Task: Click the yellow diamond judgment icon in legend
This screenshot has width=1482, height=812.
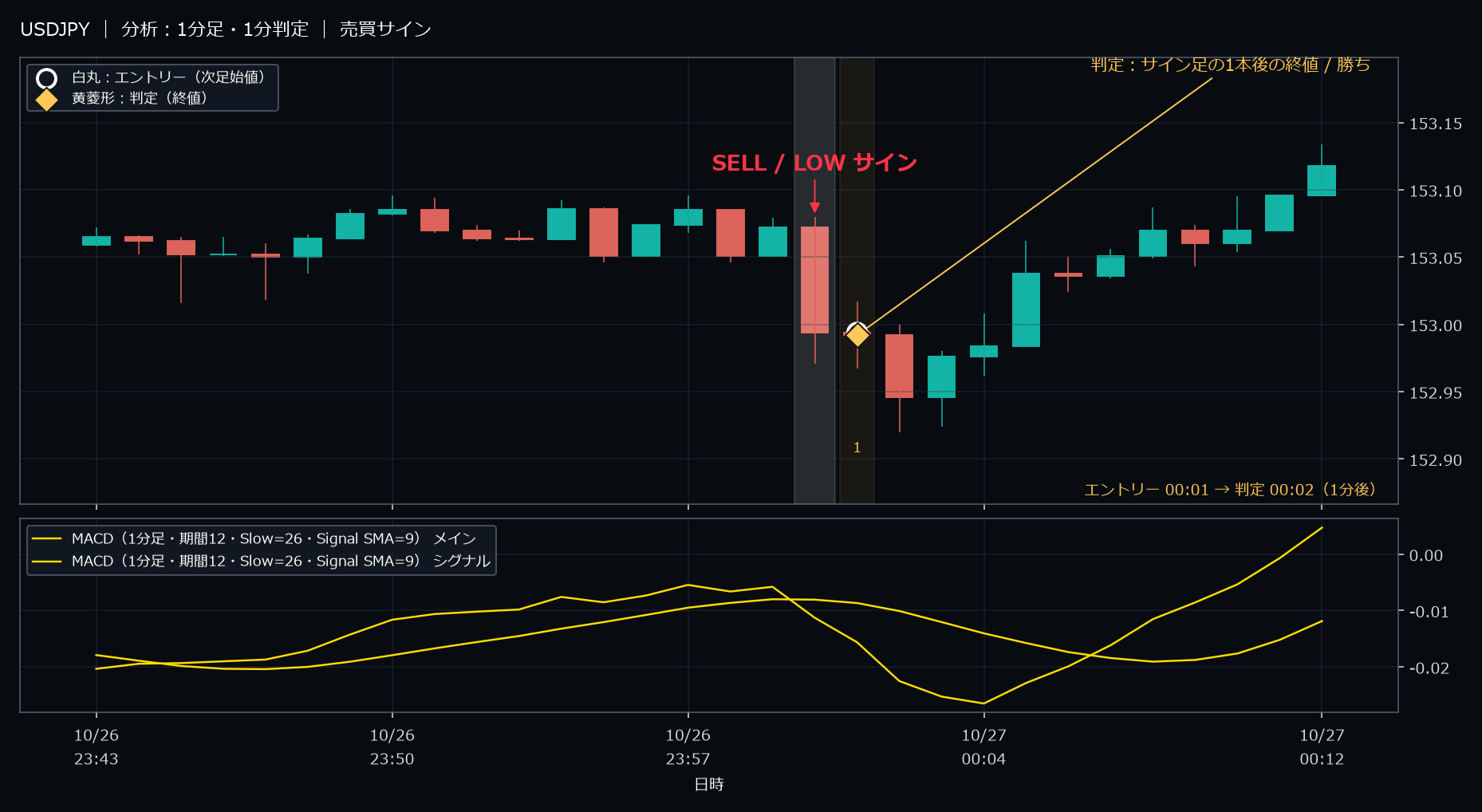Action: [x=46, y=100]
